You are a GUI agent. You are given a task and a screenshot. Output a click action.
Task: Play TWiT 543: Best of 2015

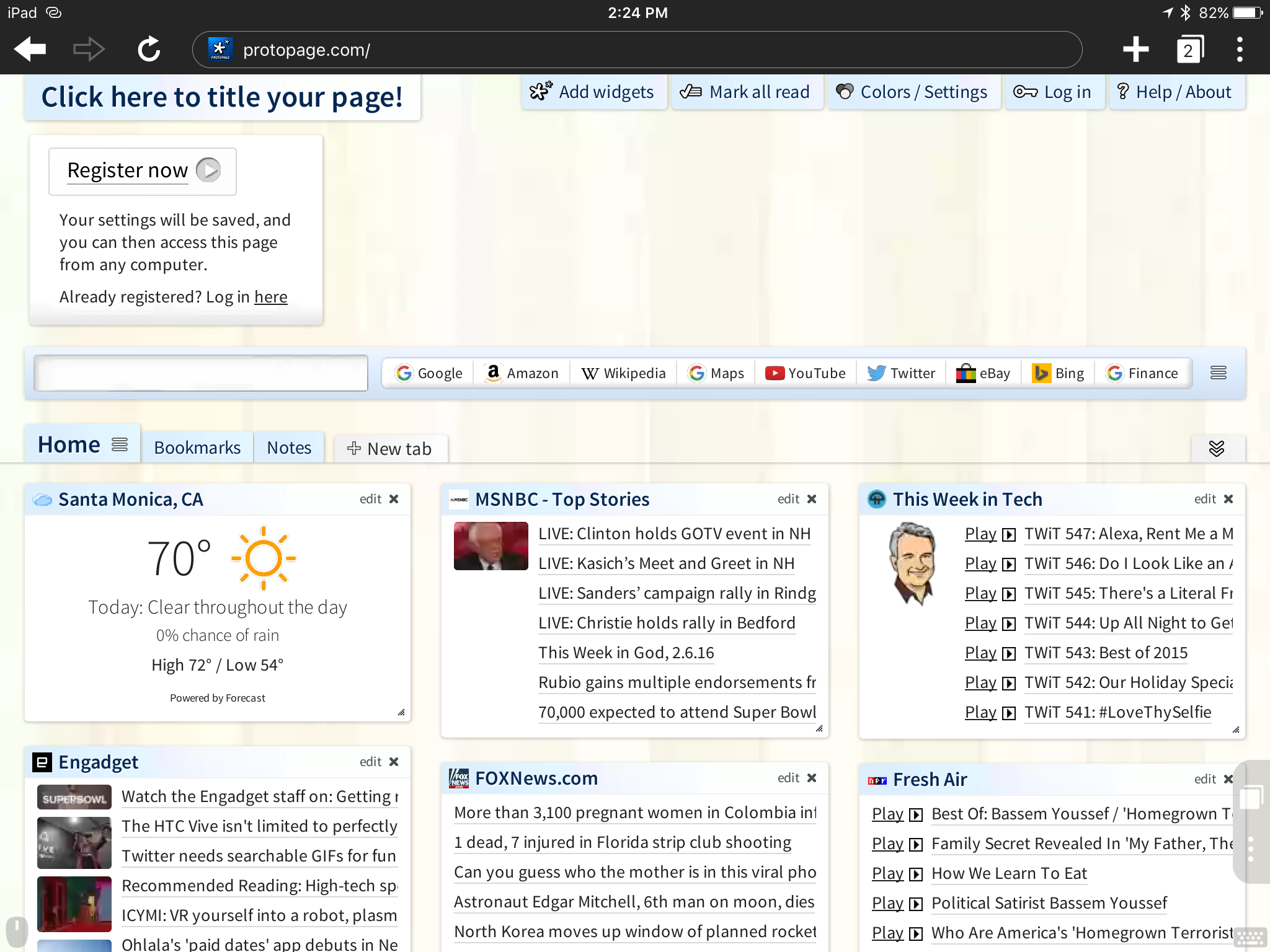[990, 653]
